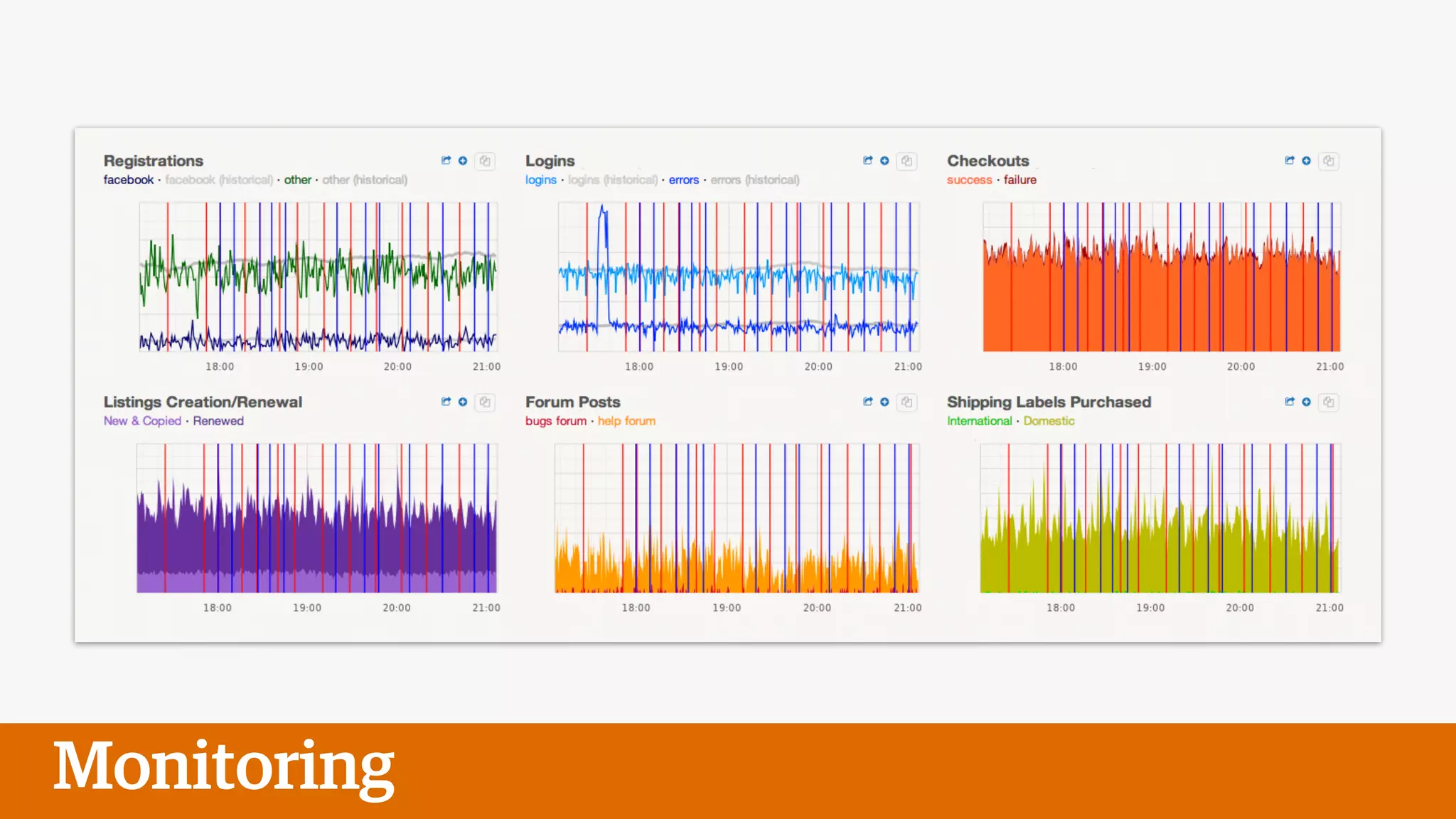Click the share icon on Shipping Labels Purchased
The width and height of the screenshot is (1456, 819).
[1289, 402]
